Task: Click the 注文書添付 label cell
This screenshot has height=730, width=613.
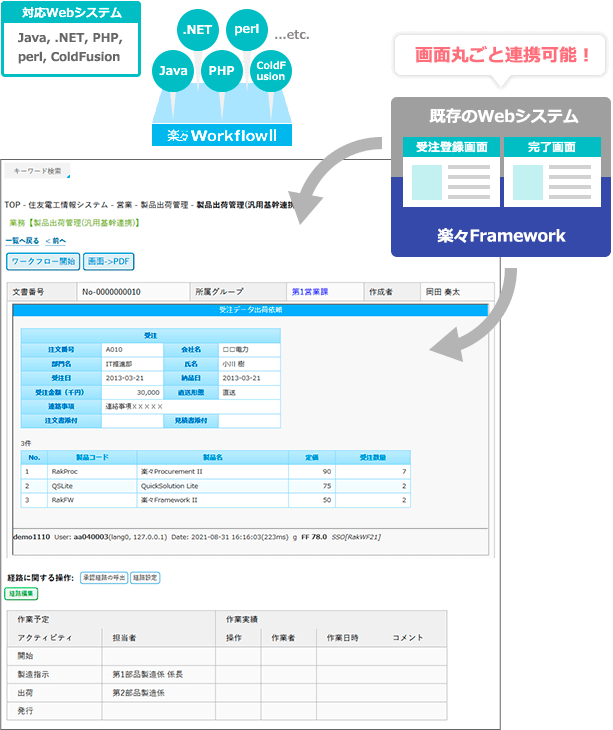Action: (x=61, y=420)
